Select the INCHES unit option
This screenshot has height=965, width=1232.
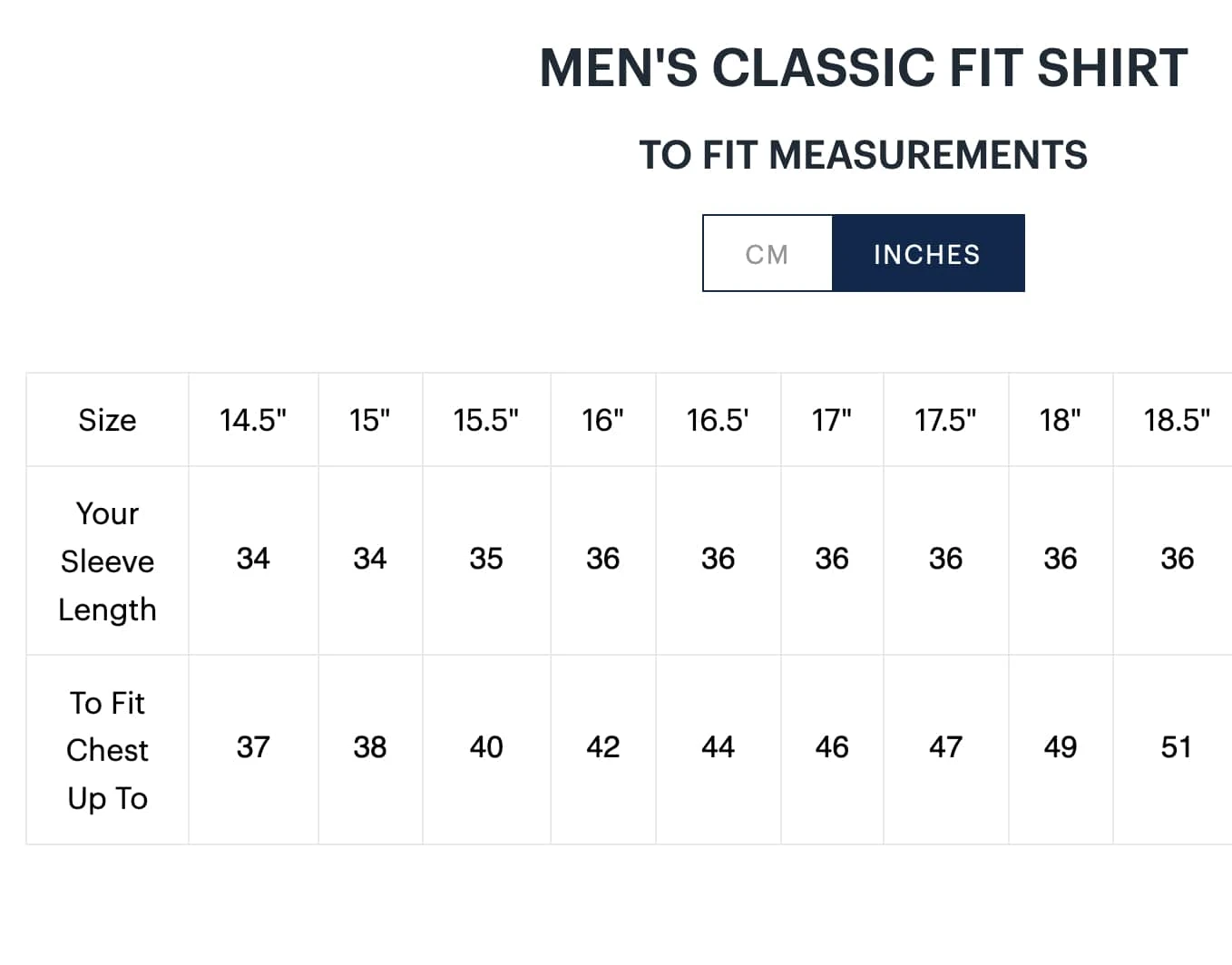click(x=927, y=254)
